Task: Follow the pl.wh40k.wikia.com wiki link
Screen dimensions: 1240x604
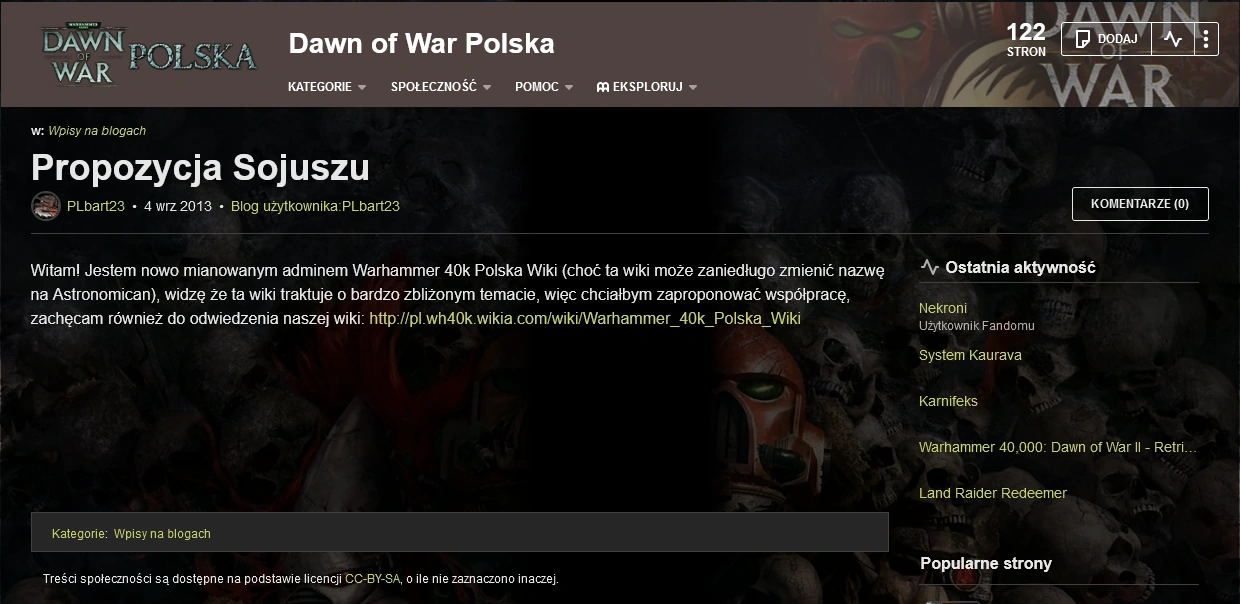Action: [585, 319]
